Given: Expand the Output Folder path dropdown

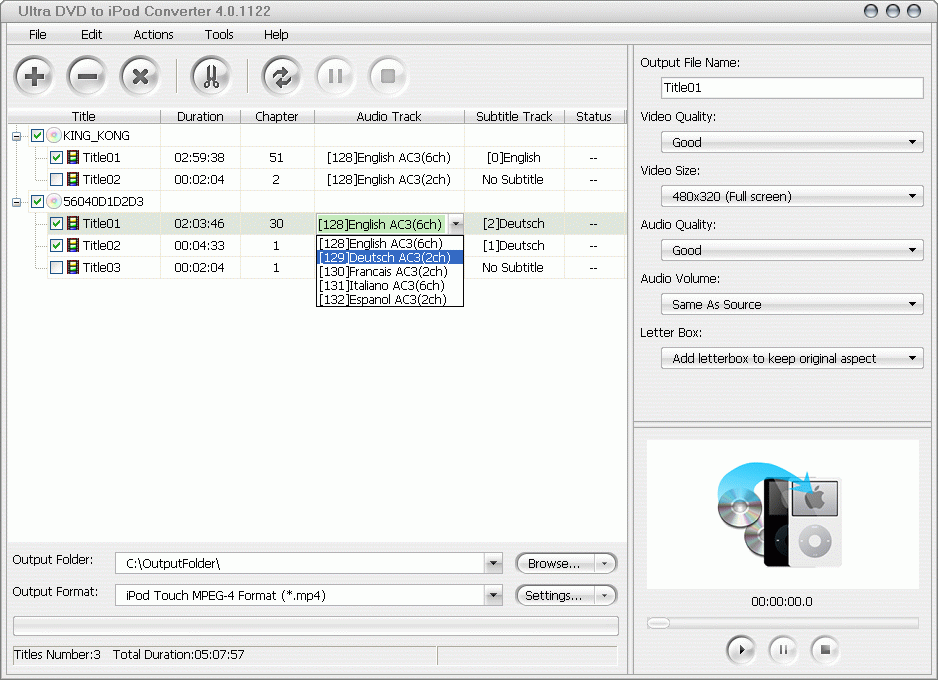Looking at the screenshot, I should coord(494,563).
